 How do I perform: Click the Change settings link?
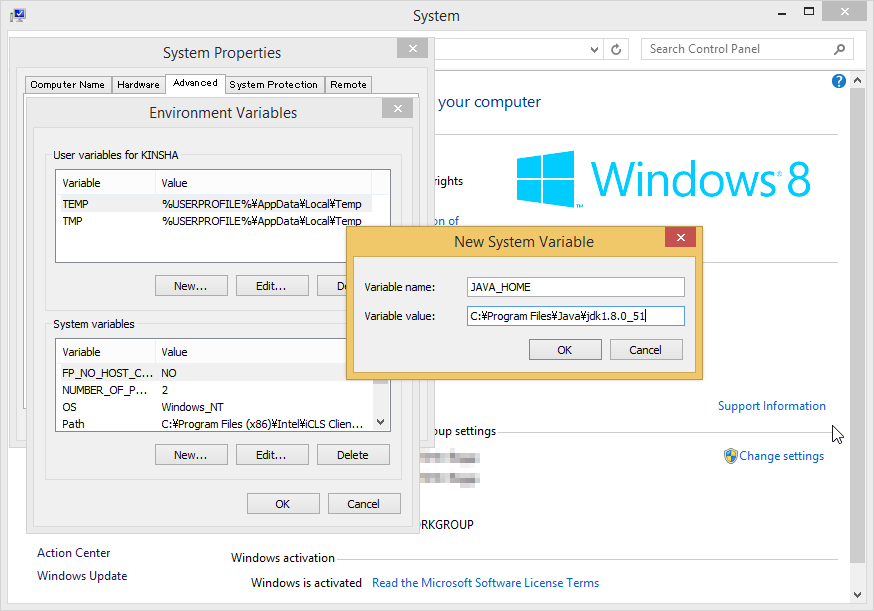point(781,456)
